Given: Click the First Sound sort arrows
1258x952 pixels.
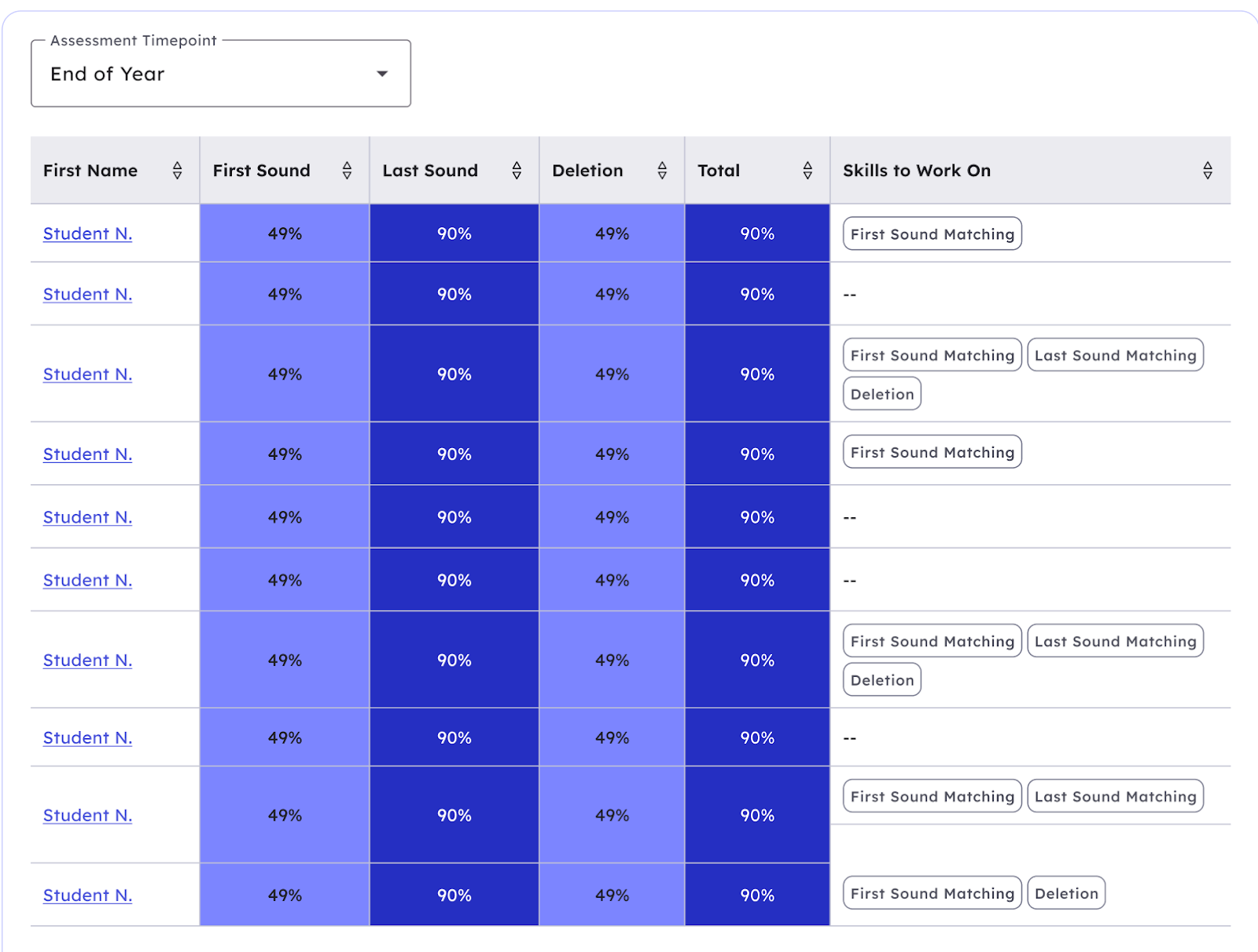Looking at the screenshot, I should [x=347, y=171].
